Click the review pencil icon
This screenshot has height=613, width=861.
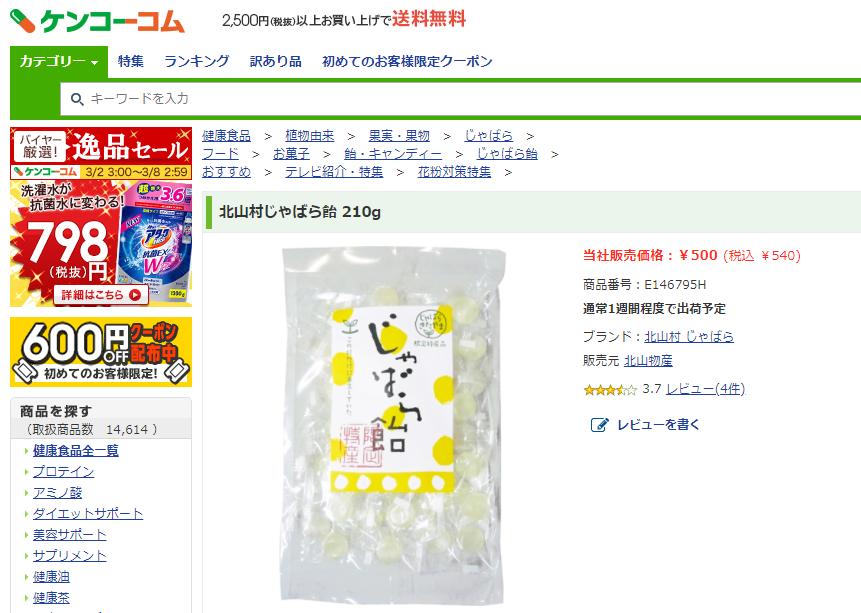599,425
